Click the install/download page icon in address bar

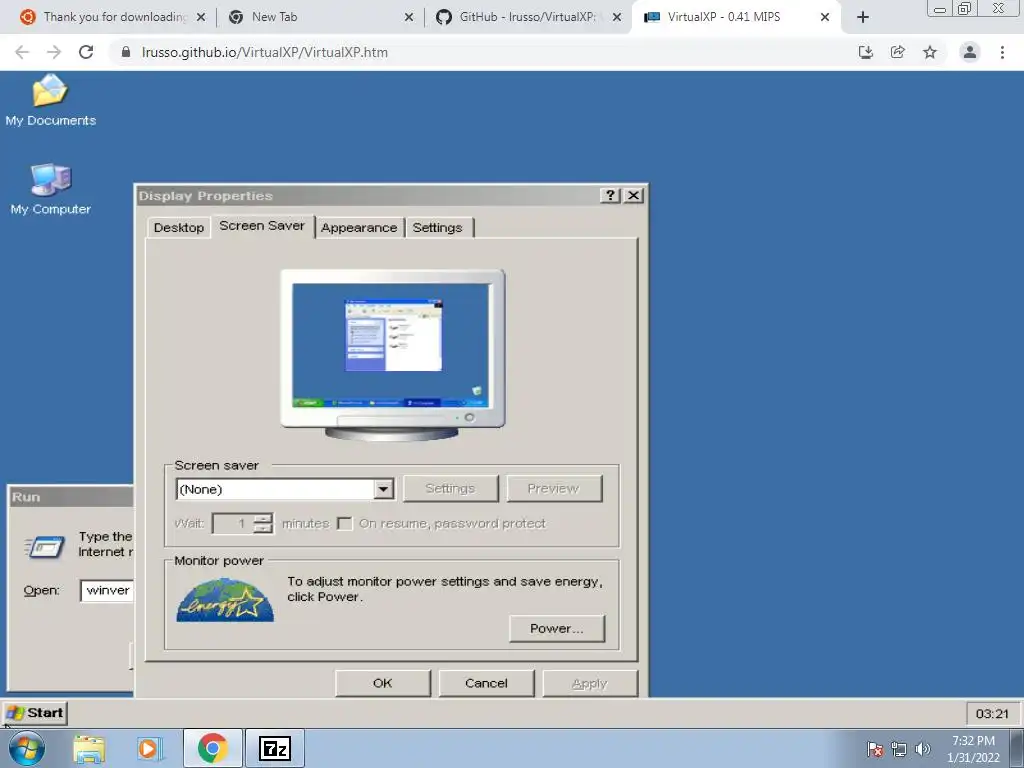pyautogui.click(x=866, y=52)
